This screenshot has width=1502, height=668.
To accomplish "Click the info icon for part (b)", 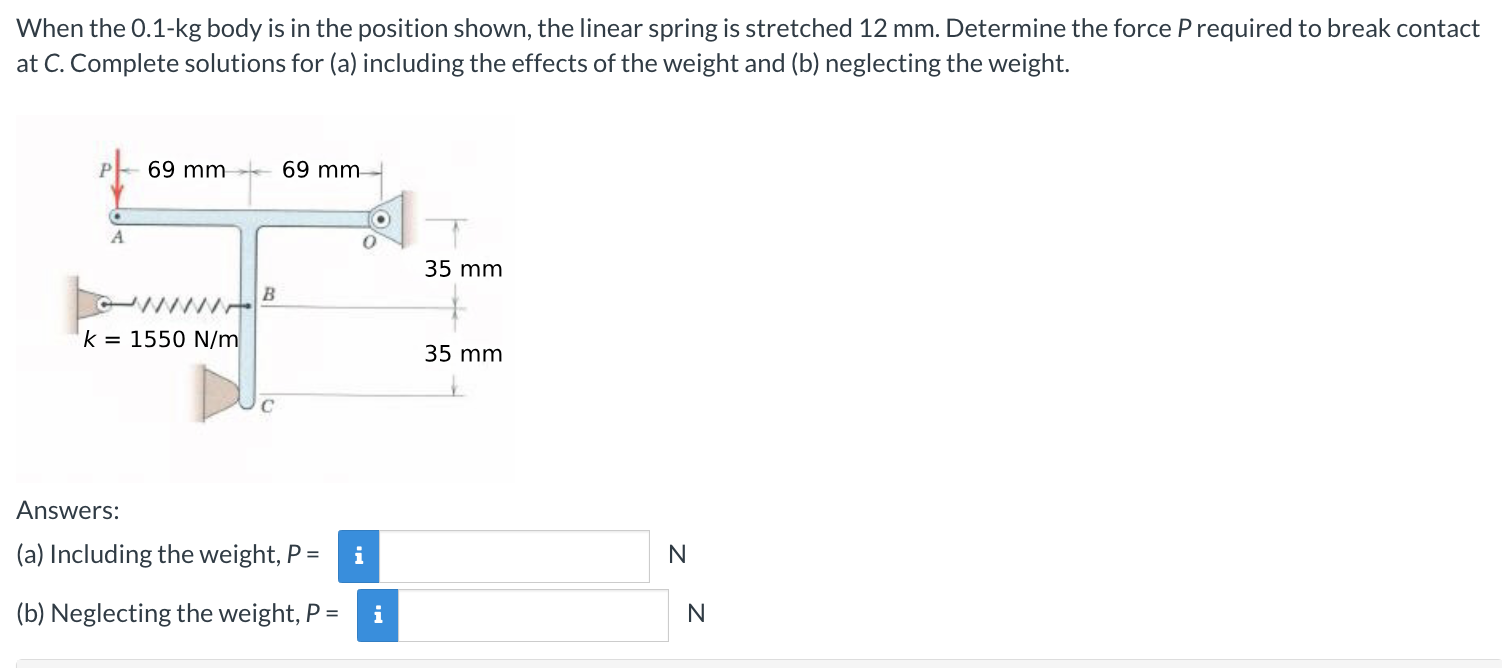I will tap(378, 615).
